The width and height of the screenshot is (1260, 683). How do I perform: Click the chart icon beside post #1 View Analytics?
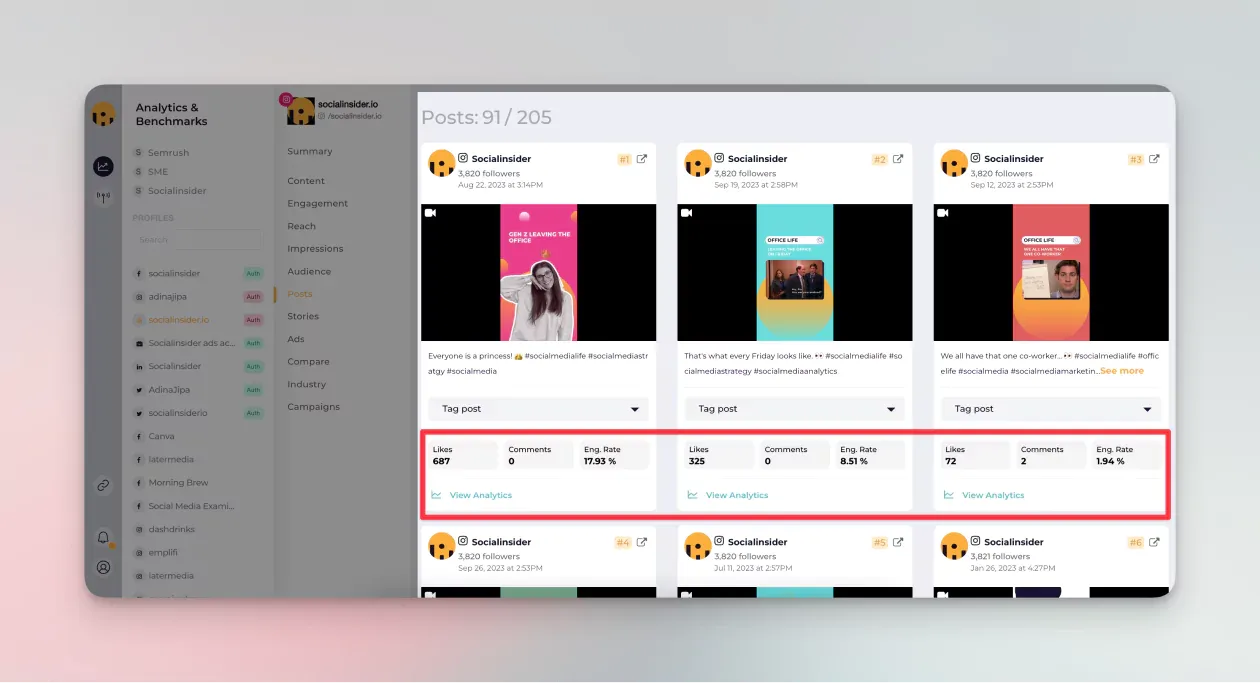pyautogui.click(x=436, y=495)
